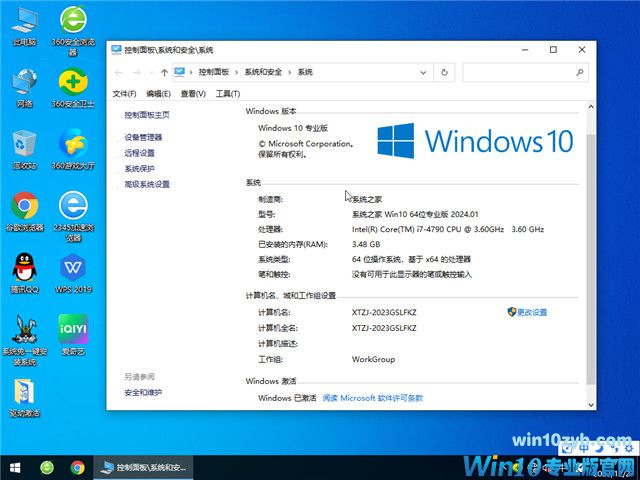
Task: Click the 控制面板 breadcrumb
Action: pos(214,72)
